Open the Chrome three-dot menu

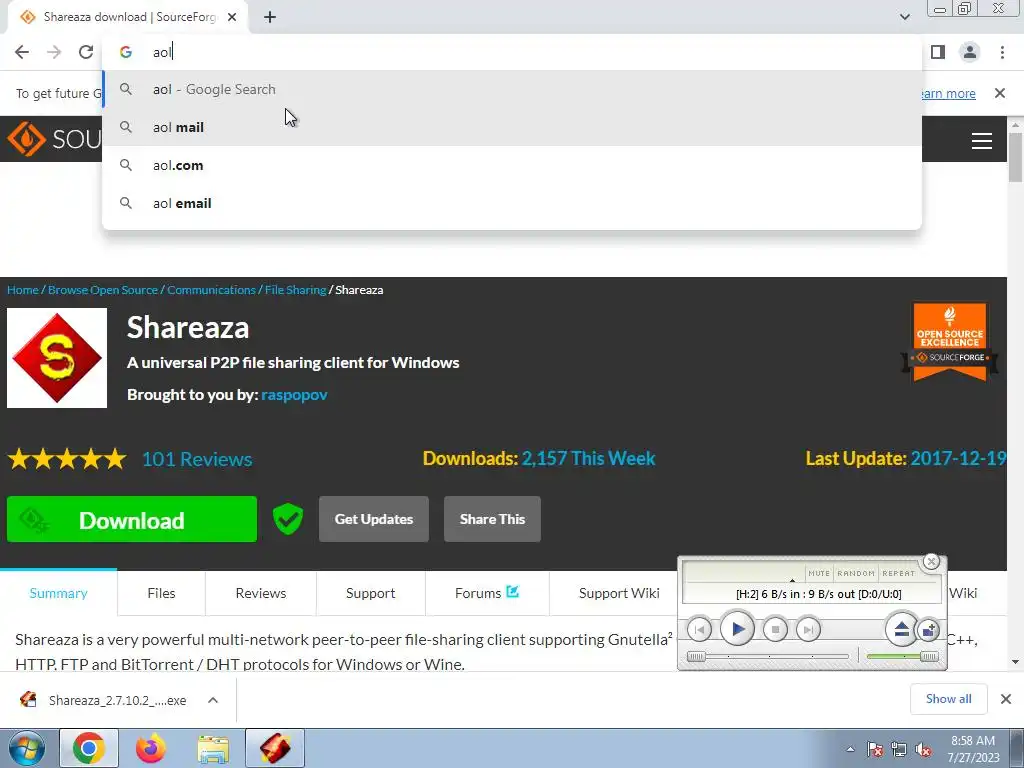point(1002,52)
